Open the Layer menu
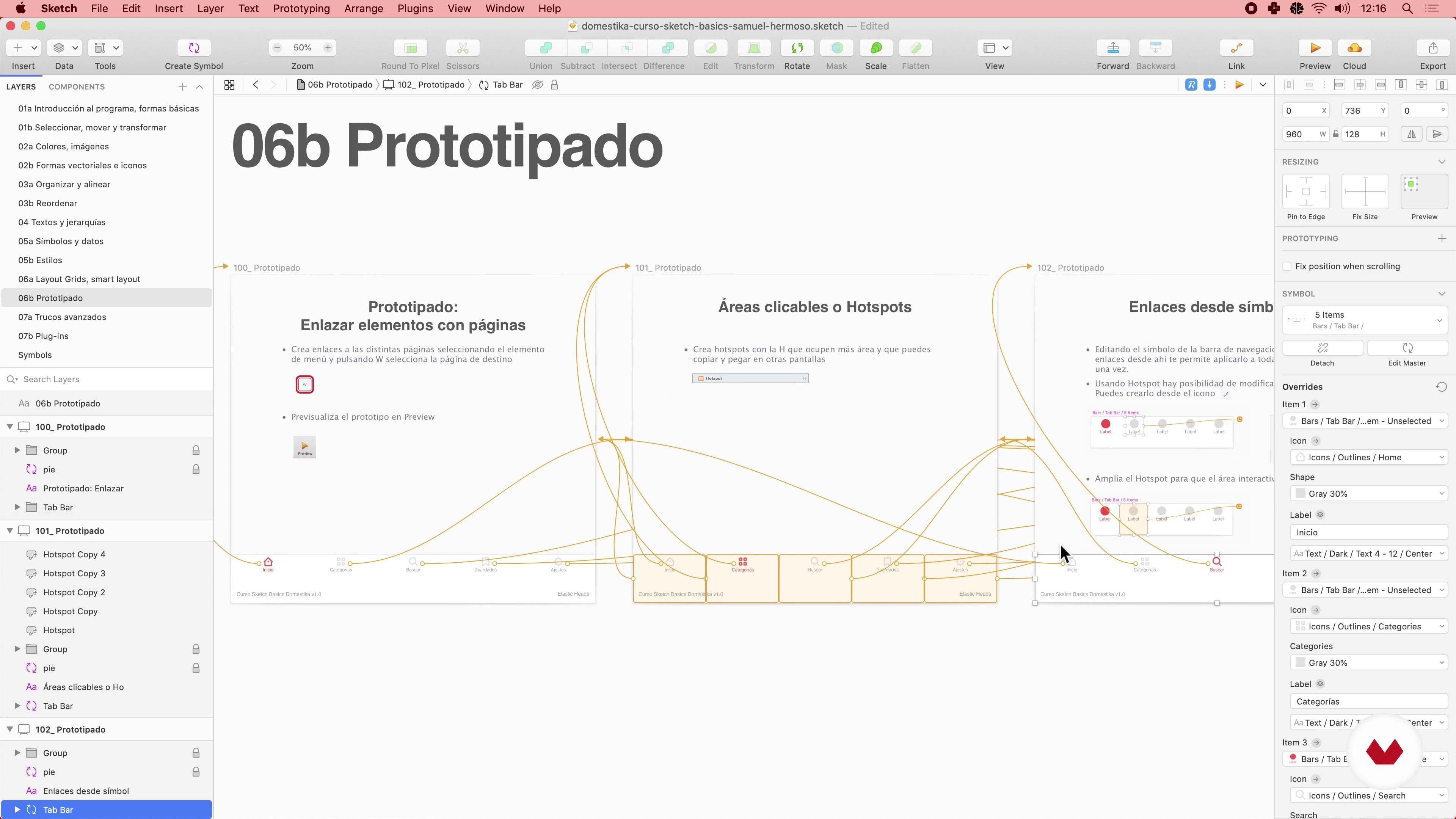 coord(210,8)
